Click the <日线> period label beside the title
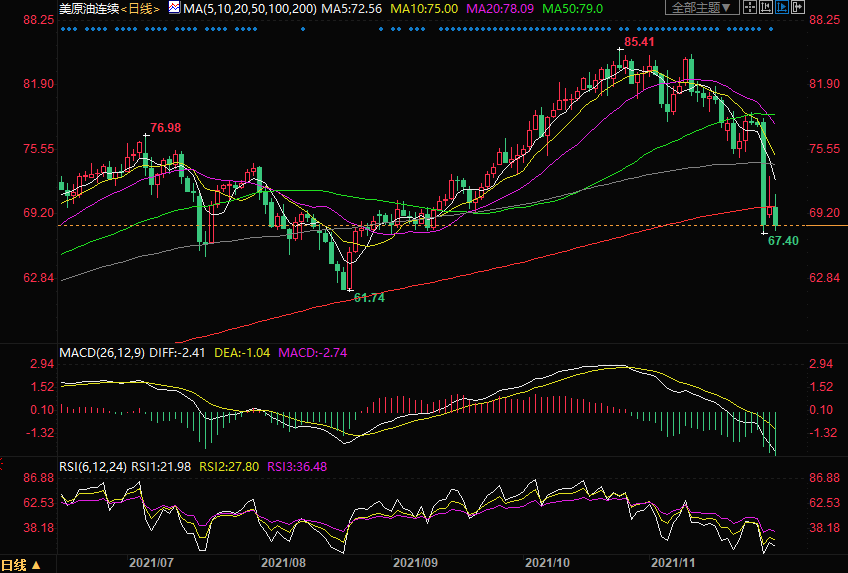 142,8
